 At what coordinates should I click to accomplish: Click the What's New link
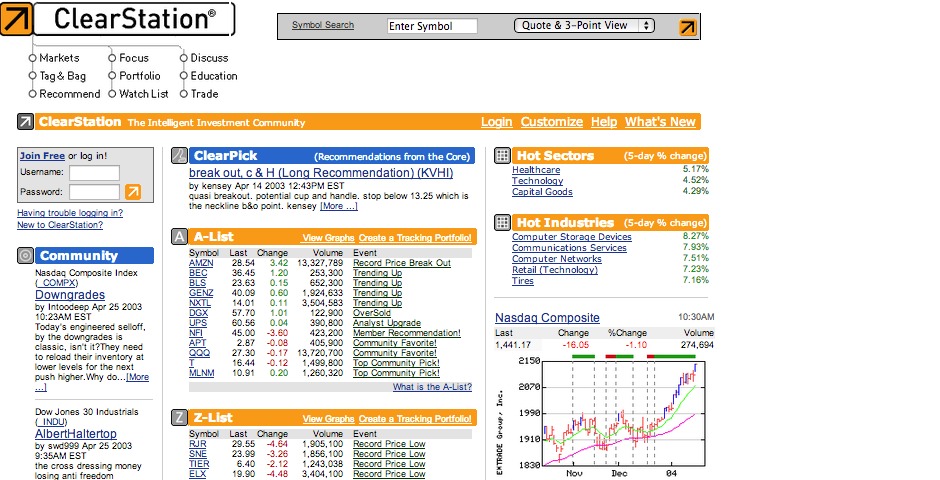(660, 122)
